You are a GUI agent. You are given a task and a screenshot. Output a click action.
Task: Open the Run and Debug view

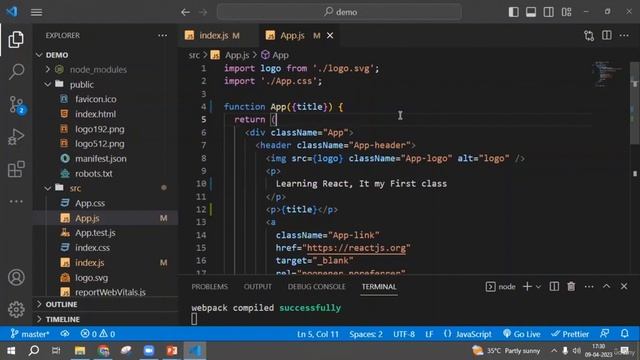[16, 137]
